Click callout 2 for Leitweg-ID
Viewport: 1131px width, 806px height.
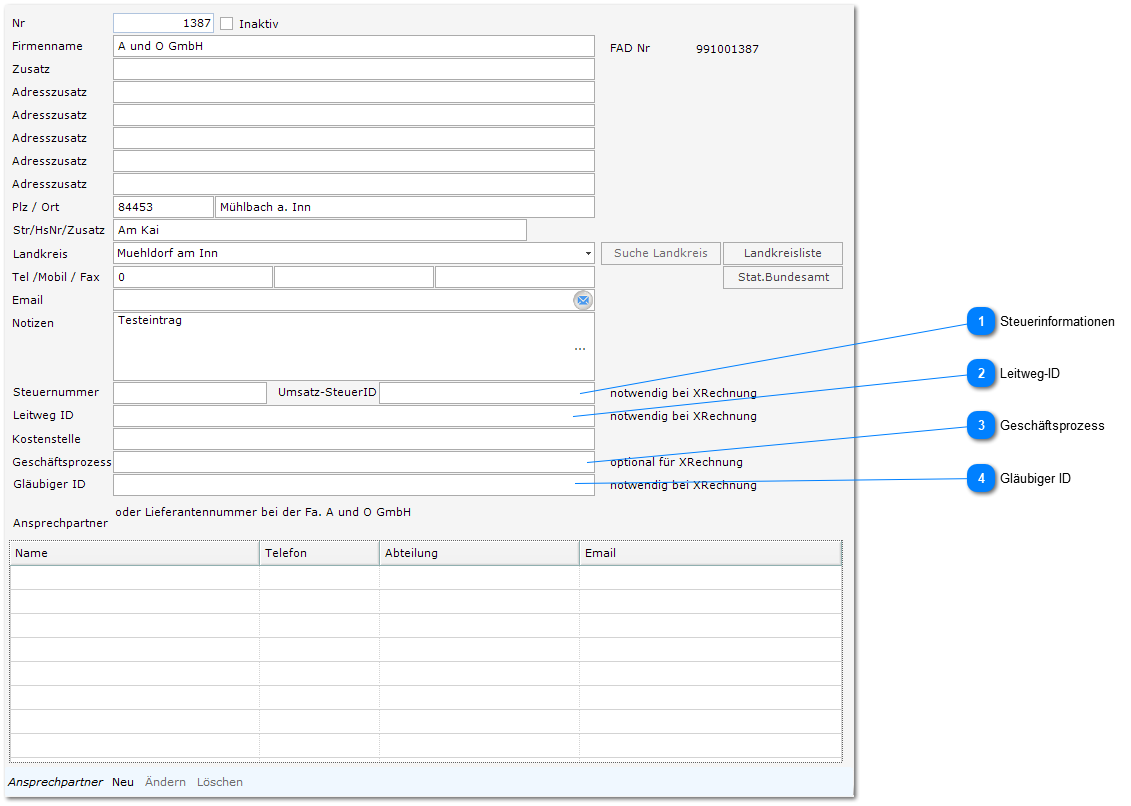click(981, 375)
